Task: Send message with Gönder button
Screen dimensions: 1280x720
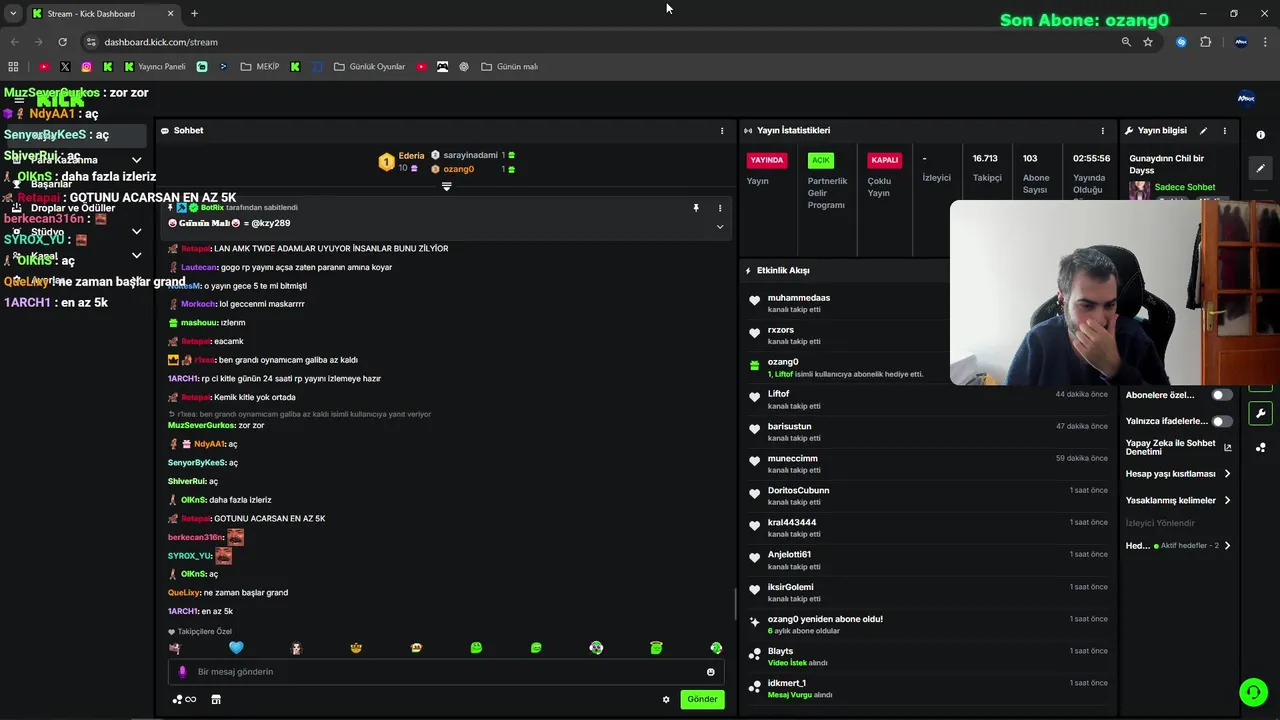Action: point(702,699)
